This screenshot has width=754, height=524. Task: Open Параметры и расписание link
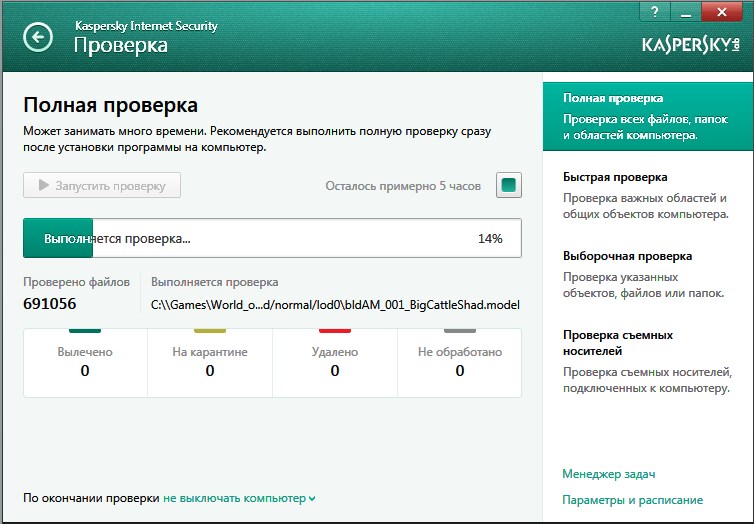pos(633,500)
